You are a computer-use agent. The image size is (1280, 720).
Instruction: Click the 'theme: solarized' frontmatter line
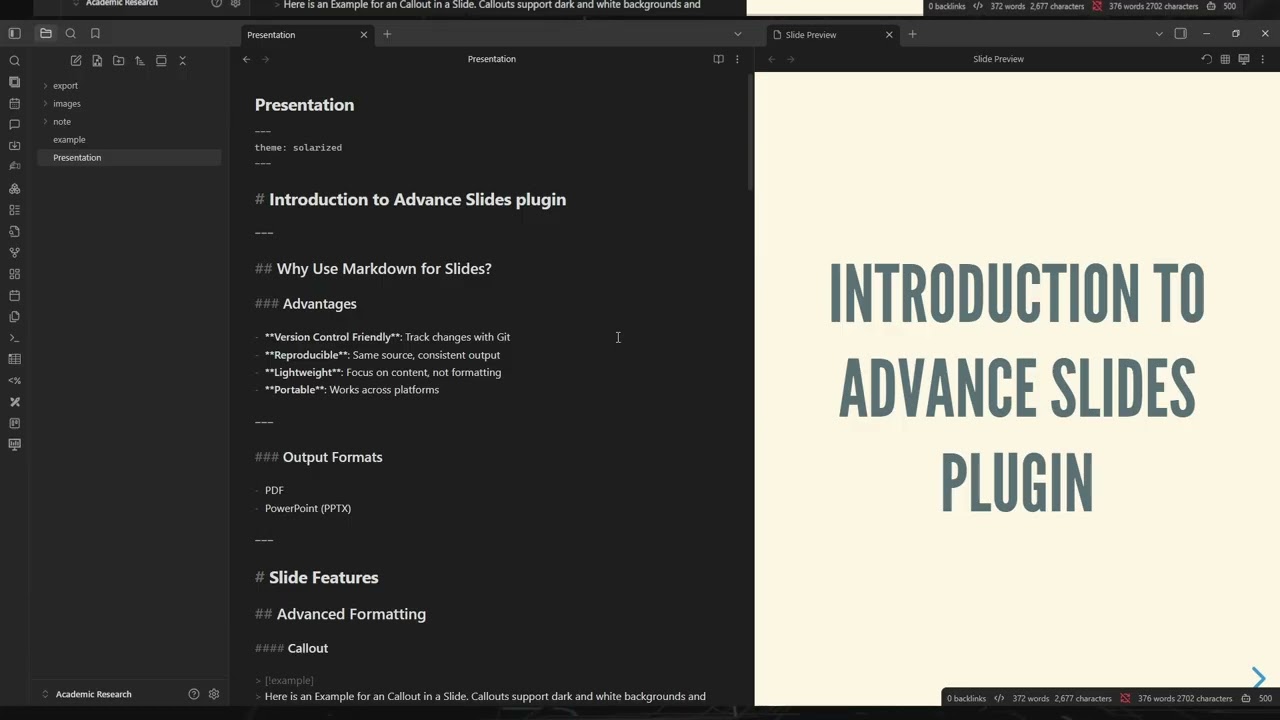(298, 148)
